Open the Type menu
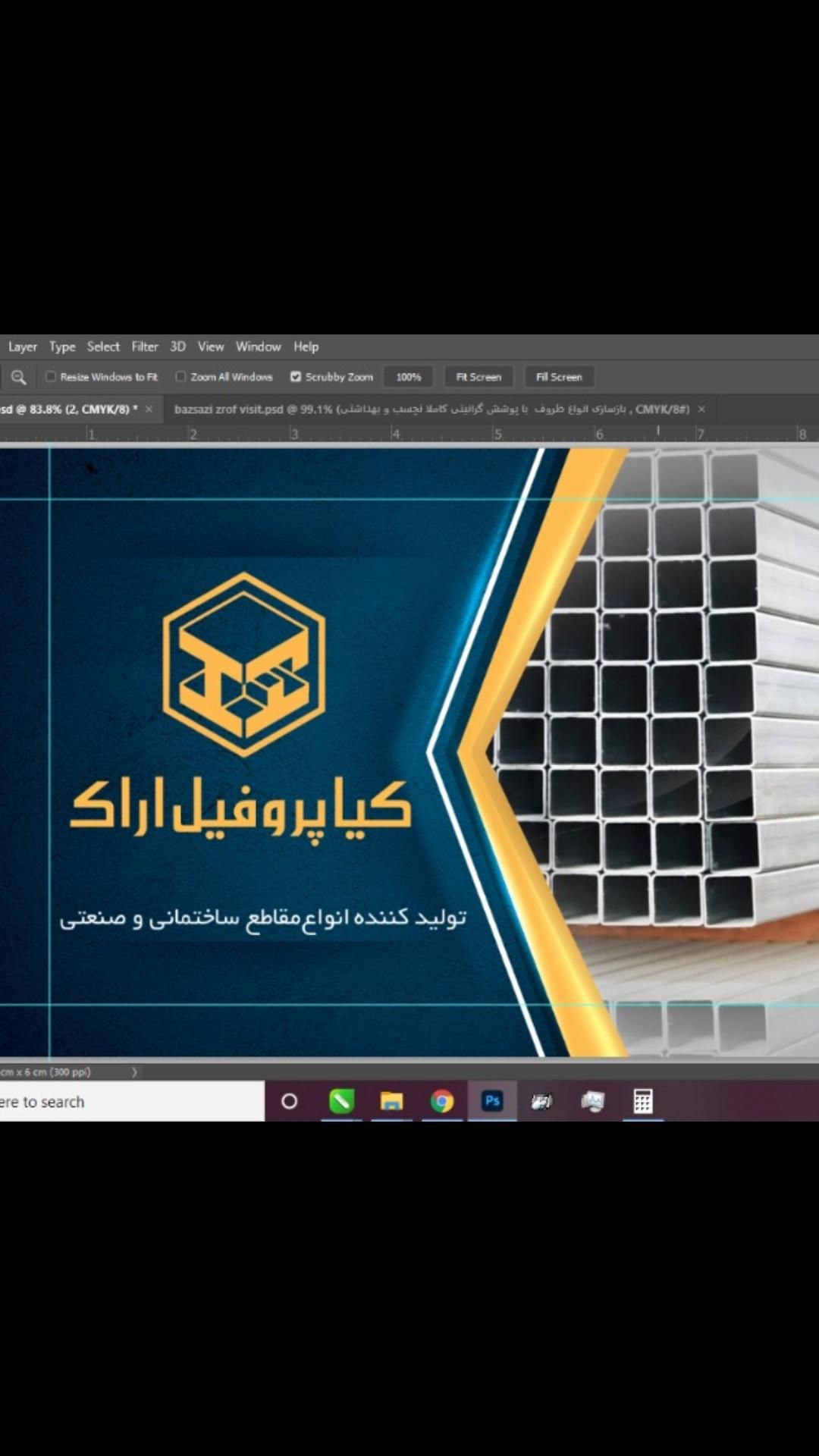The width and height of the screenshot is (819, 1456). [x=62, y=347]
